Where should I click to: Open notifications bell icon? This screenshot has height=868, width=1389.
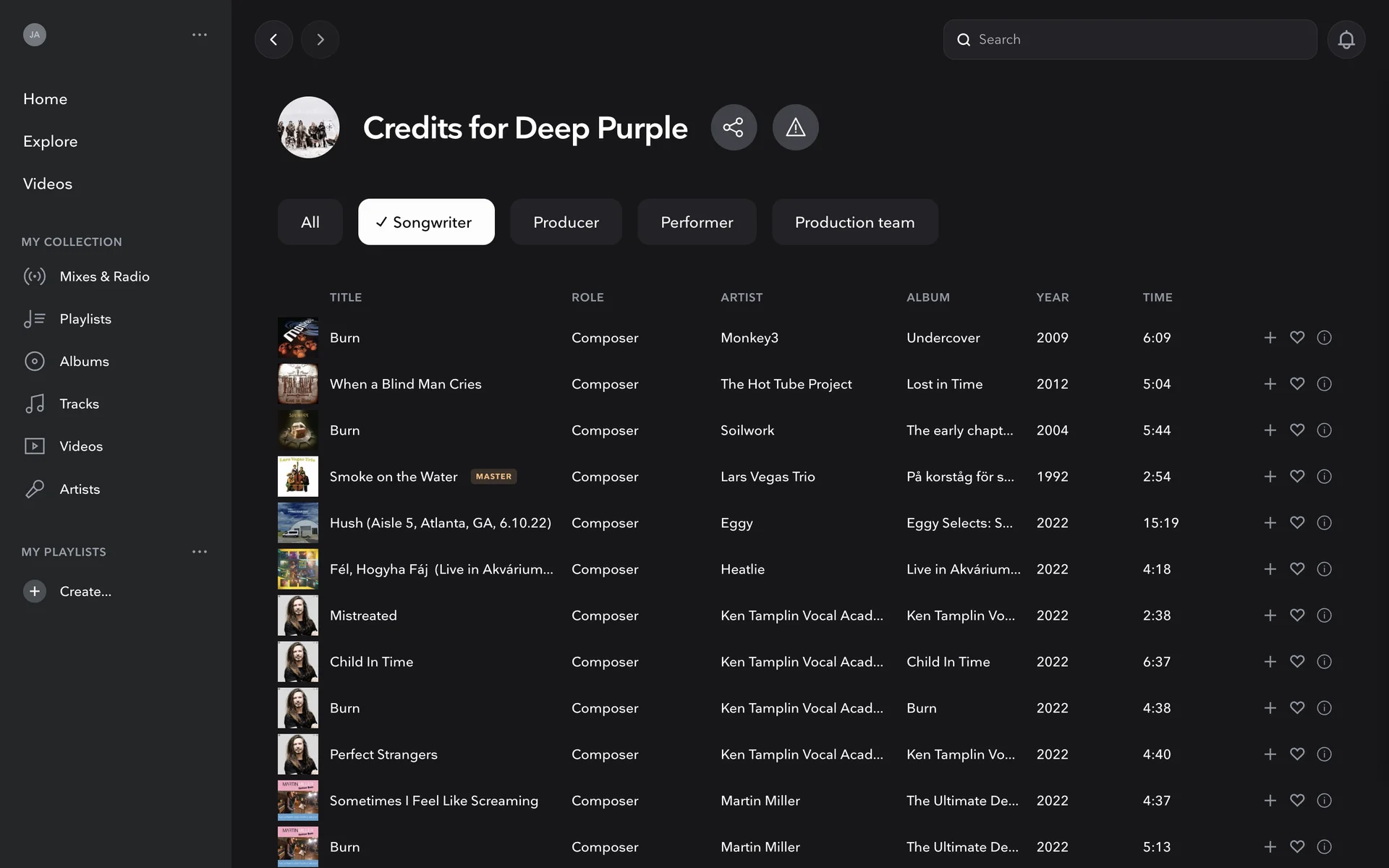click(x=1346, y=39)
